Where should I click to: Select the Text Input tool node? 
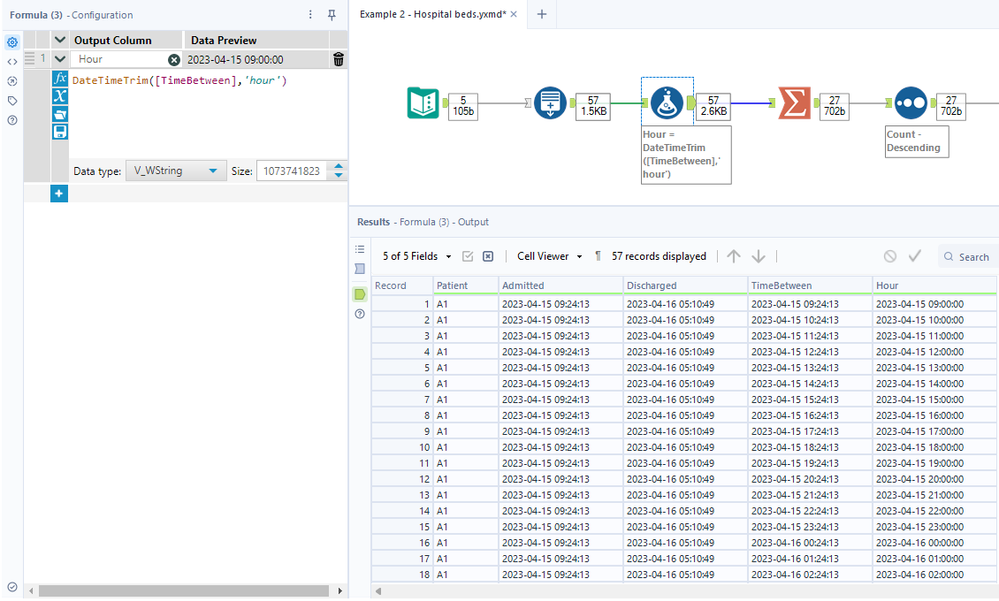click(423, 103)
